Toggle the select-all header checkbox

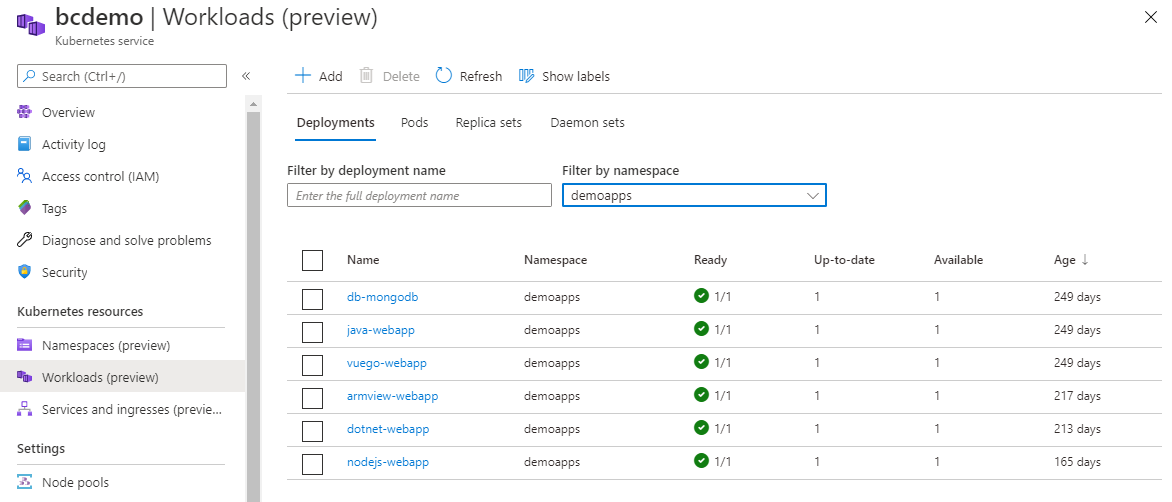click(x=312, y=260)
